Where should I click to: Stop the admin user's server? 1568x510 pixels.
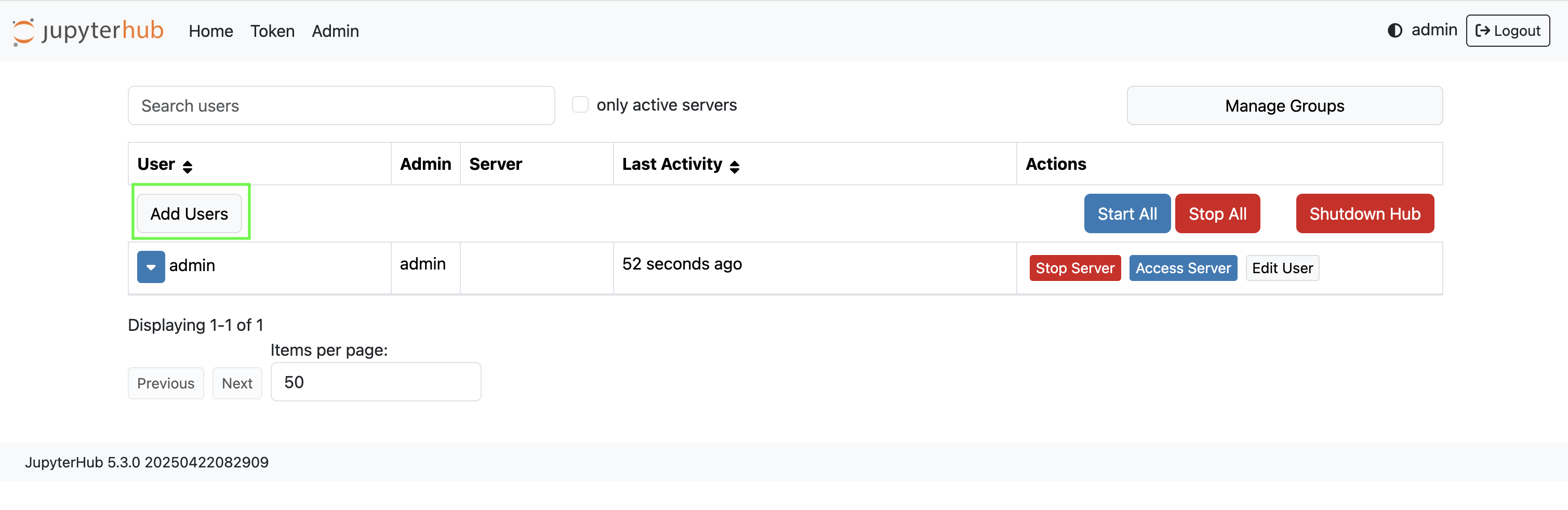(x=1075, y=268)
